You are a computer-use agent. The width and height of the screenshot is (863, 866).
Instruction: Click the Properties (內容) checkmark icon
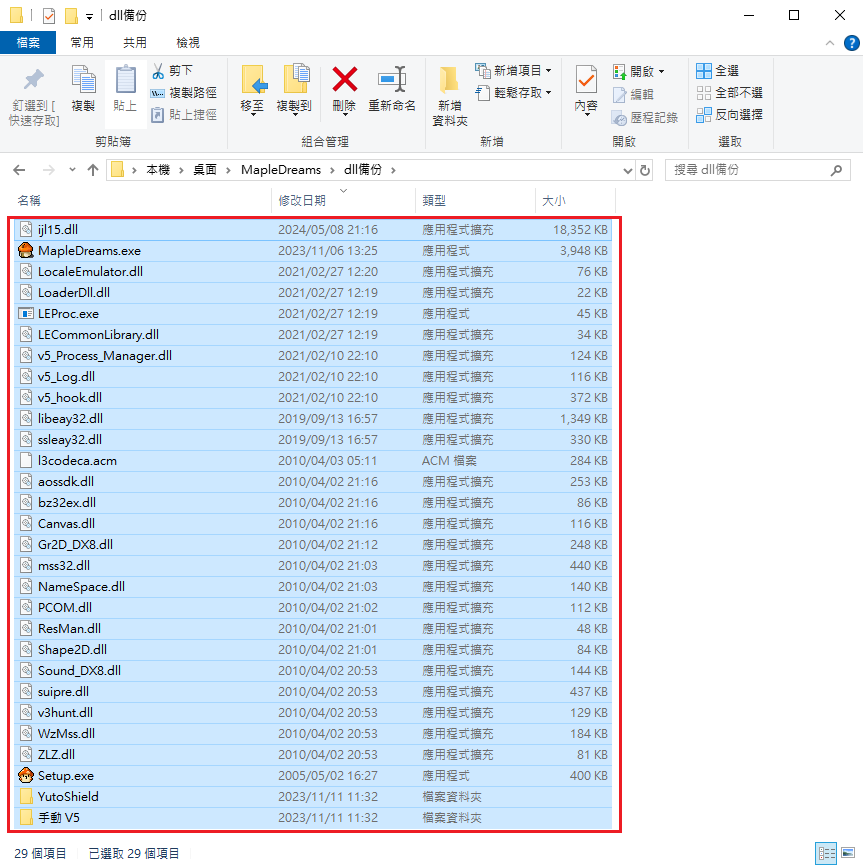click(586, 80)
